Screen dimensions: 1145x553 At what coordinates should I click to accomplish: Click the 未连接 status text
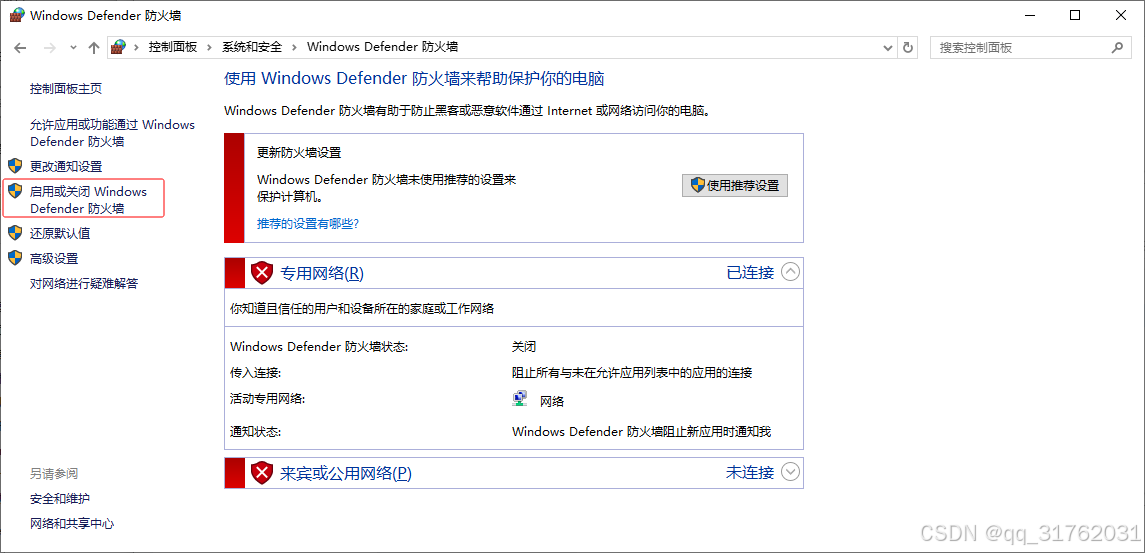point(750,473)
